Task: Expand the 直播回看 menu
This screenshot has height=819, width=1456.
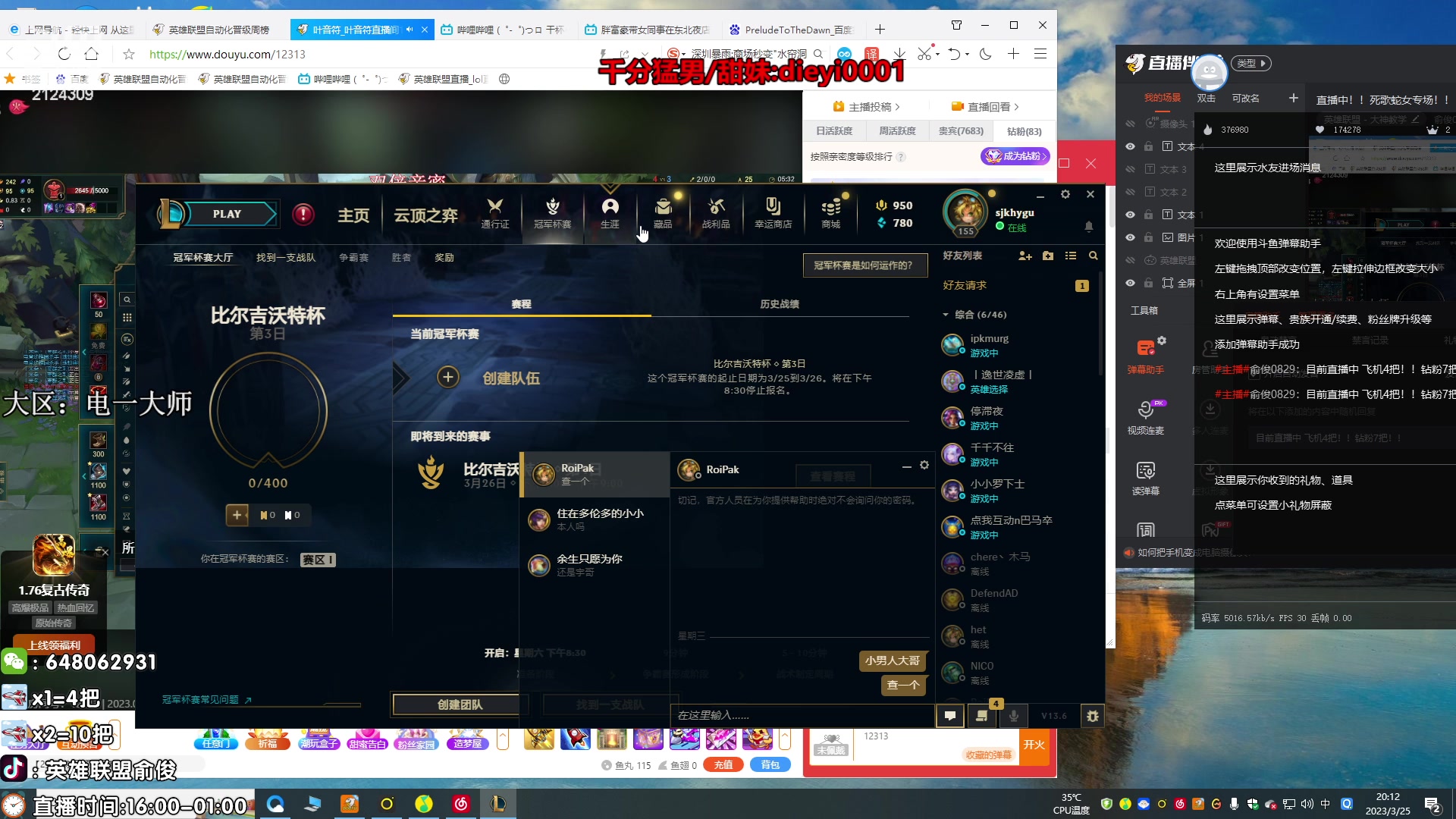Action: click(x=985, y=107)
